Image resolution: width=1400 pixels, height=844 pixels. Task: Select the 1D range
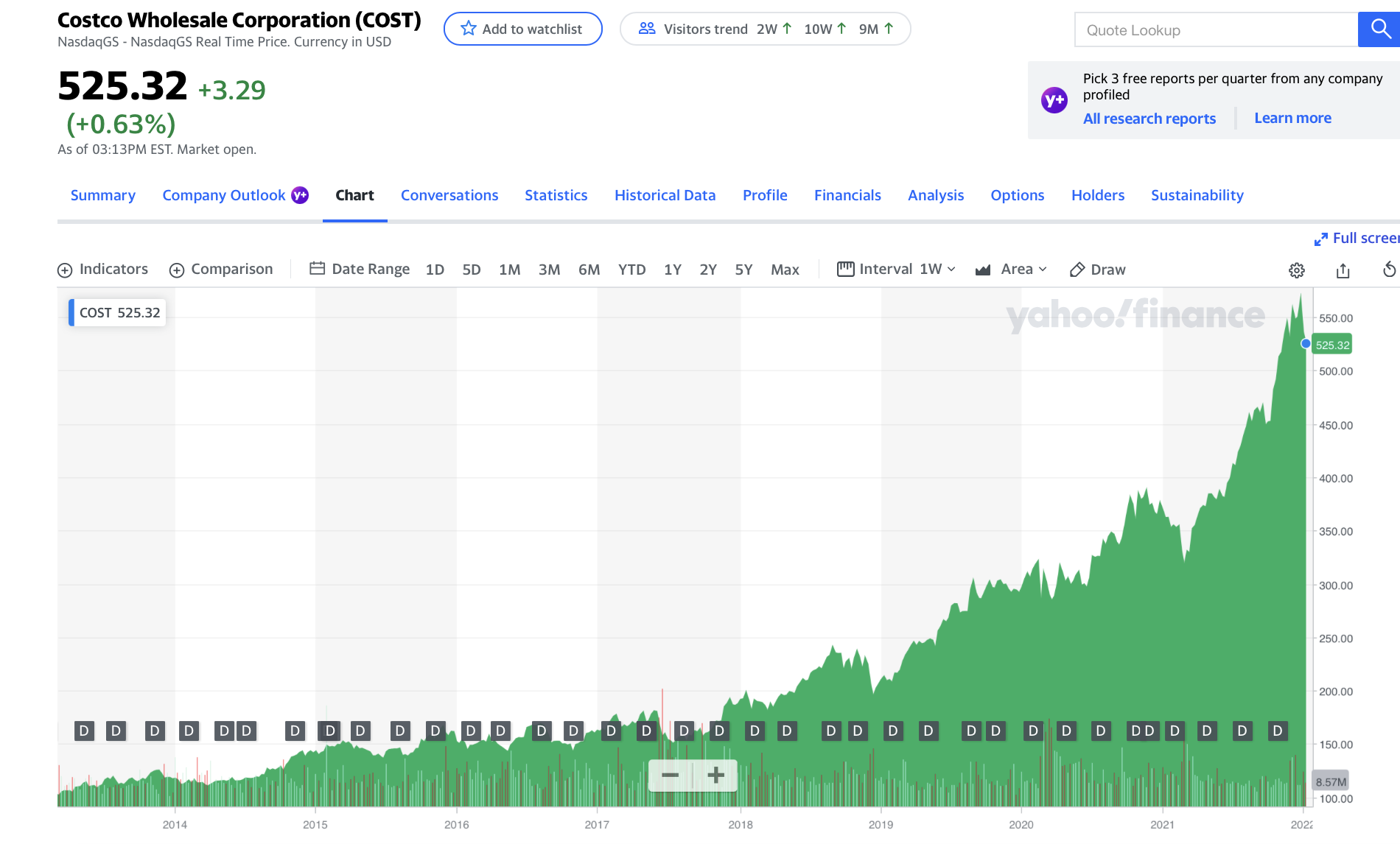[x=435, y=270]
